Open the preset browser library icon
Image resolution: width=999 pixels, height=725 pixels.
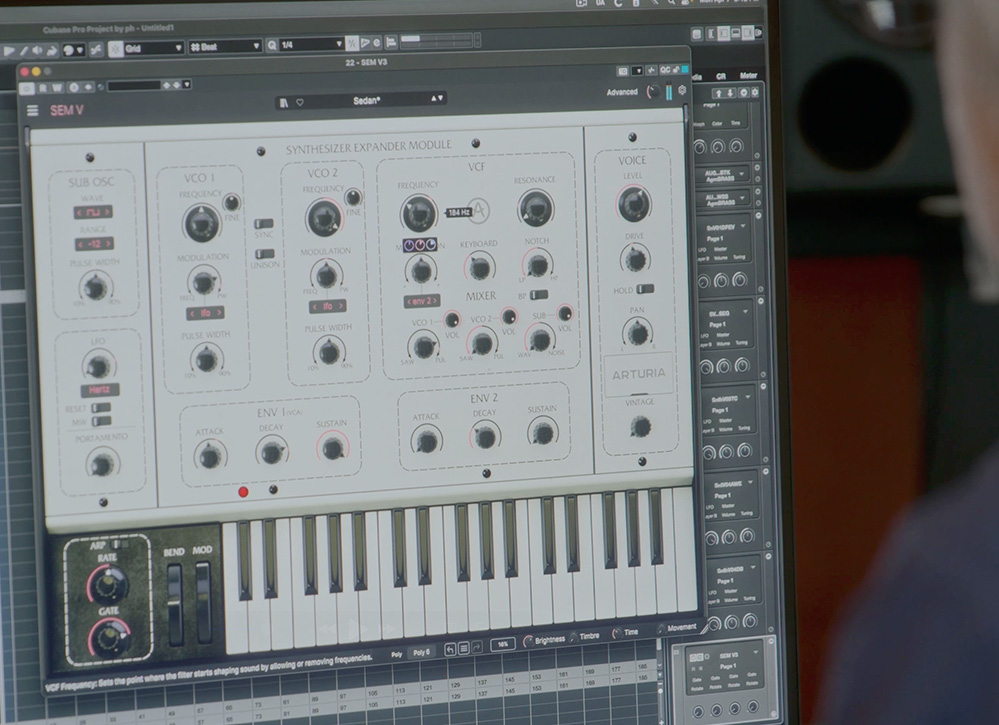coord(284,103)
